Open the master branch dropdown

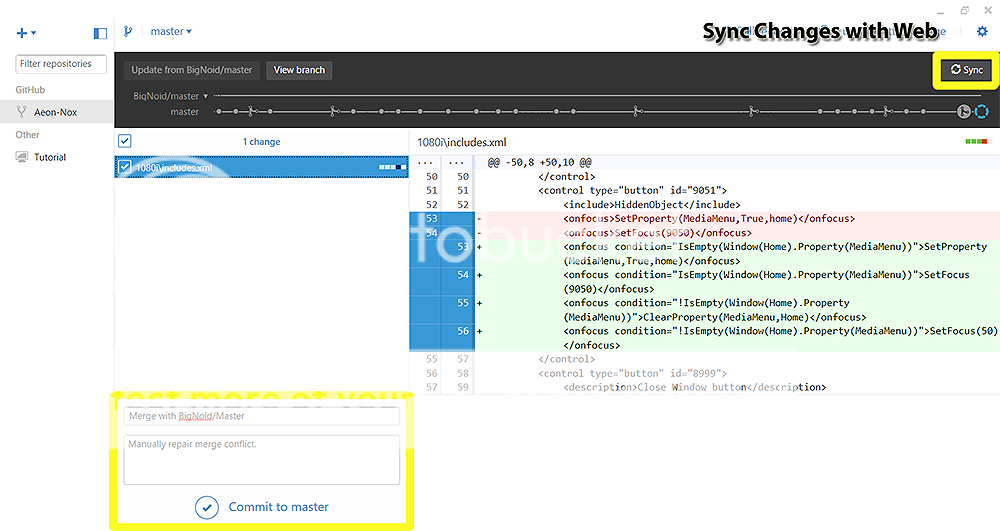pyautogui.click(x=172, y=32)
